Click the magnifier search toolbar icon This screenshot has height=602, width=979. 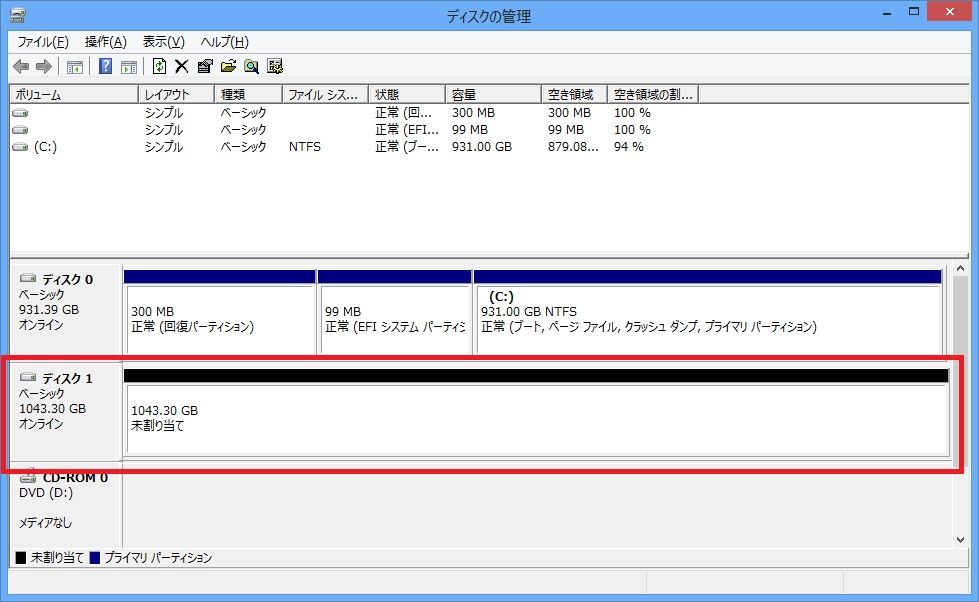(251, 66)
